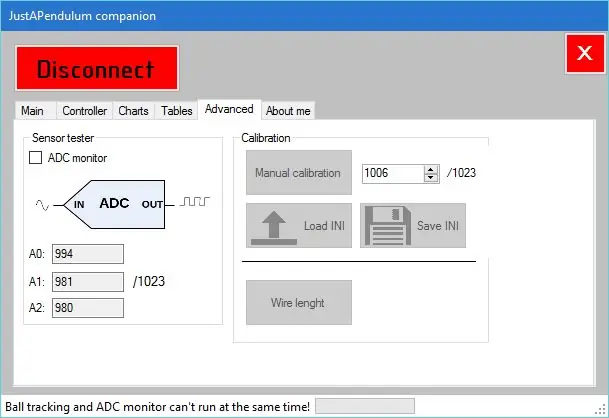Click the /1023 label beside calibration value

click(x=461, y=172)
